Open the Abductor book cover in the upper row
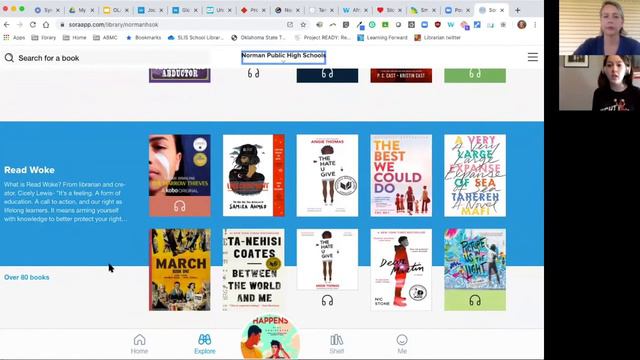 point(180,75)
